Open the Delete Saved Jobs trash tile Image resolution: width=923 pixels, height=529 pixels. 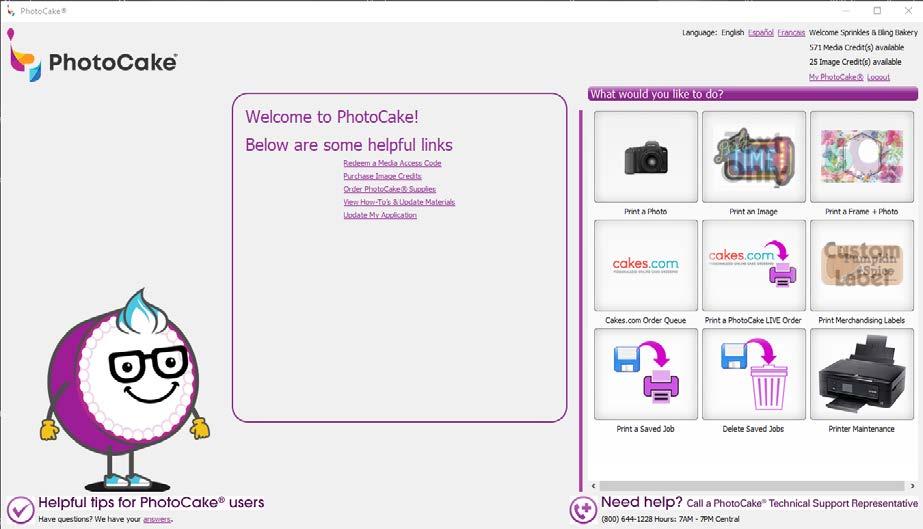tap(753, 374)
